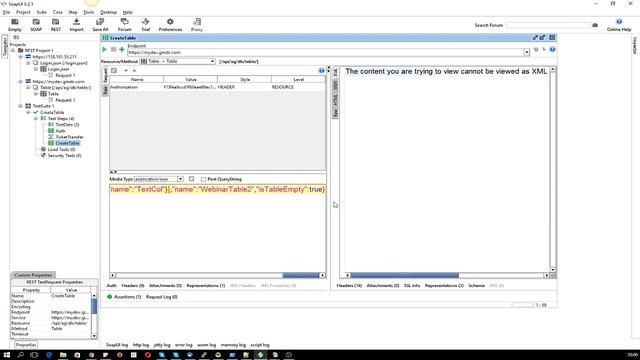Click the Task View taskbar icon

click(34, 355)
